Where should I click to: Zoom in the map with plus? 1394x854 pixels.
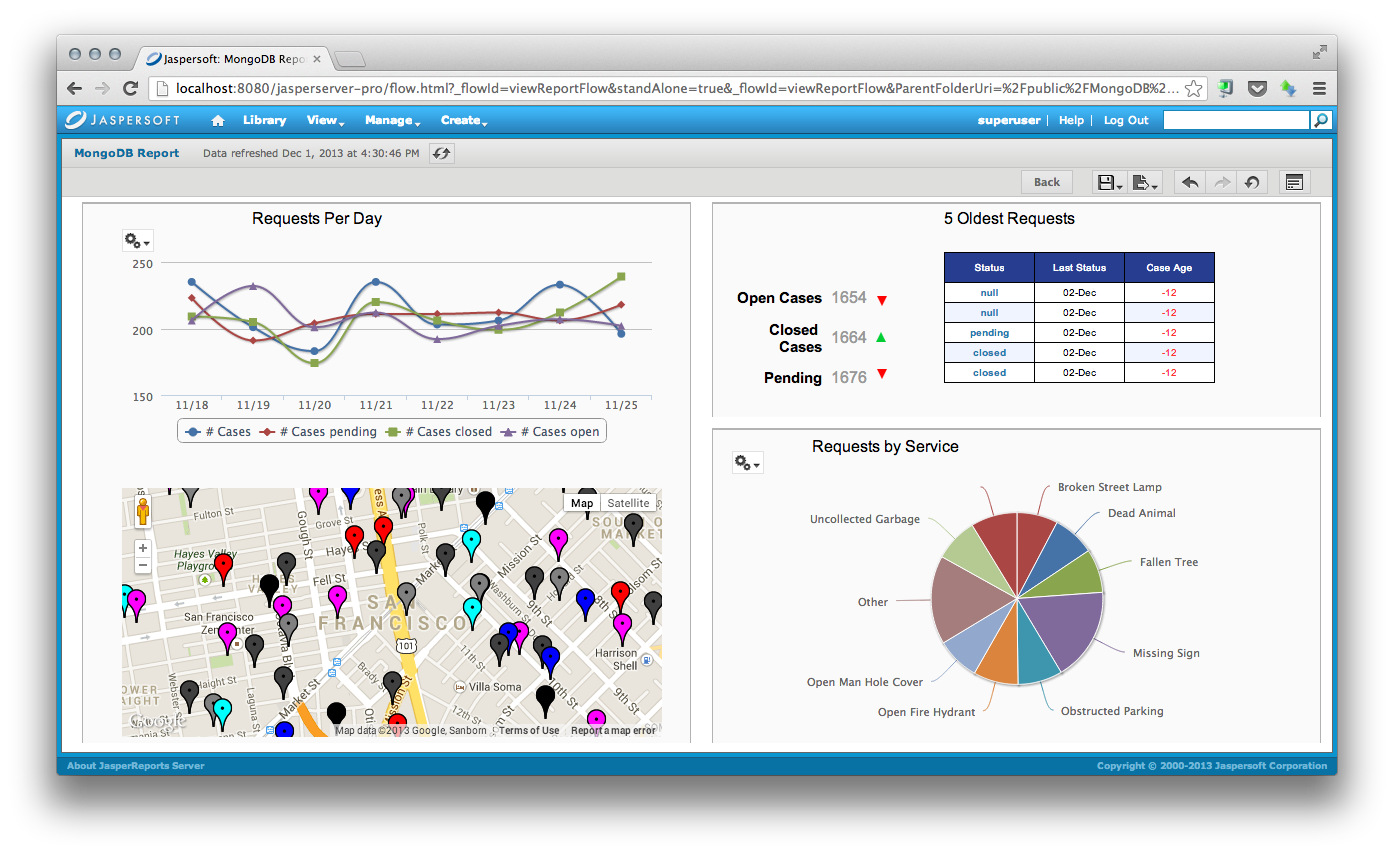(x=143, y=548)
